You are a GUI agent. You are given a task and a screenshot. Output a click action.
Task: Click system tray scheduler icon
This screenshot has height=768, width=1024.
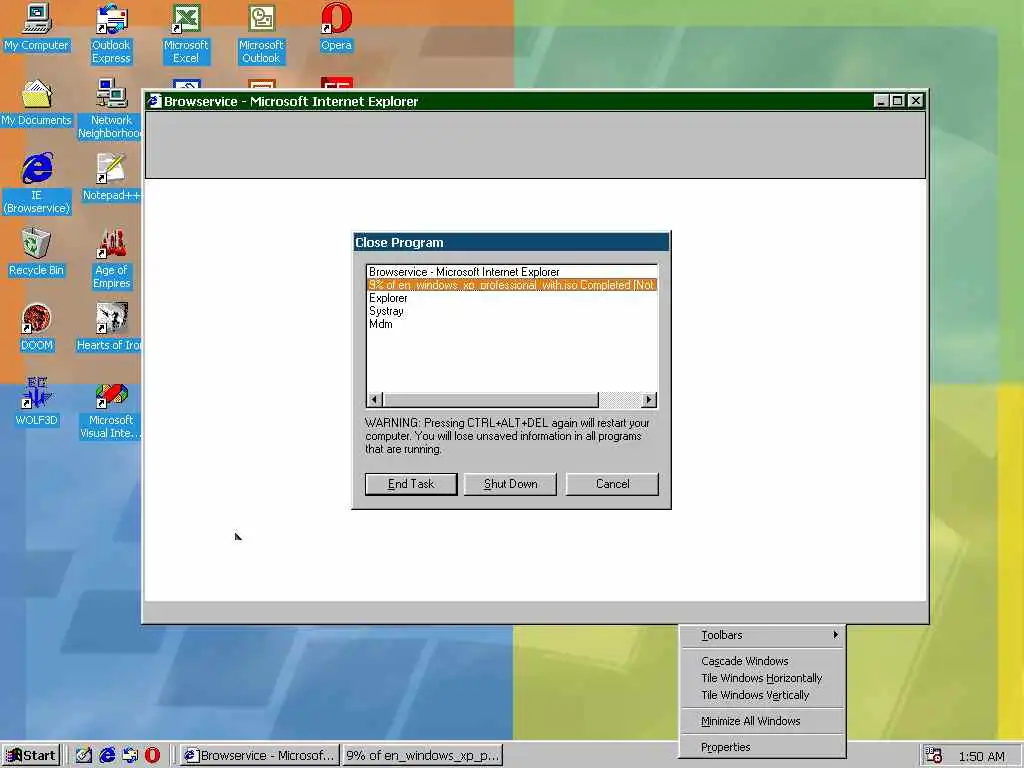[933, 756]
